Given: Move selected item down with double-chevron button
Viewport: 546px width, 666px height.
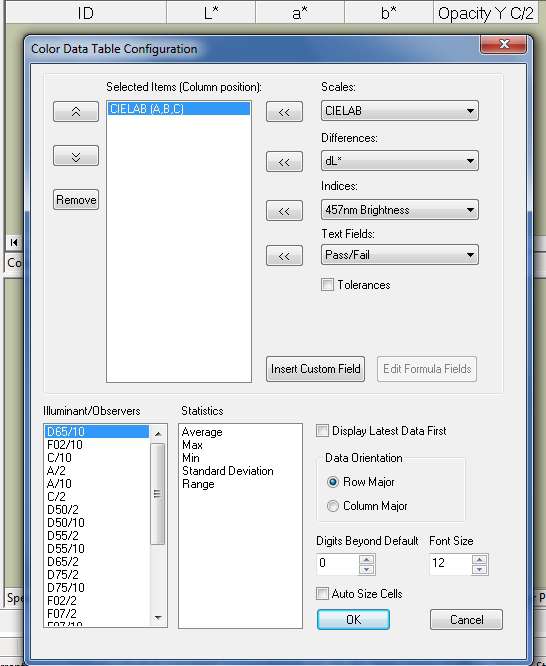Looking at the screenshot, I should click(x=76, y=156).
